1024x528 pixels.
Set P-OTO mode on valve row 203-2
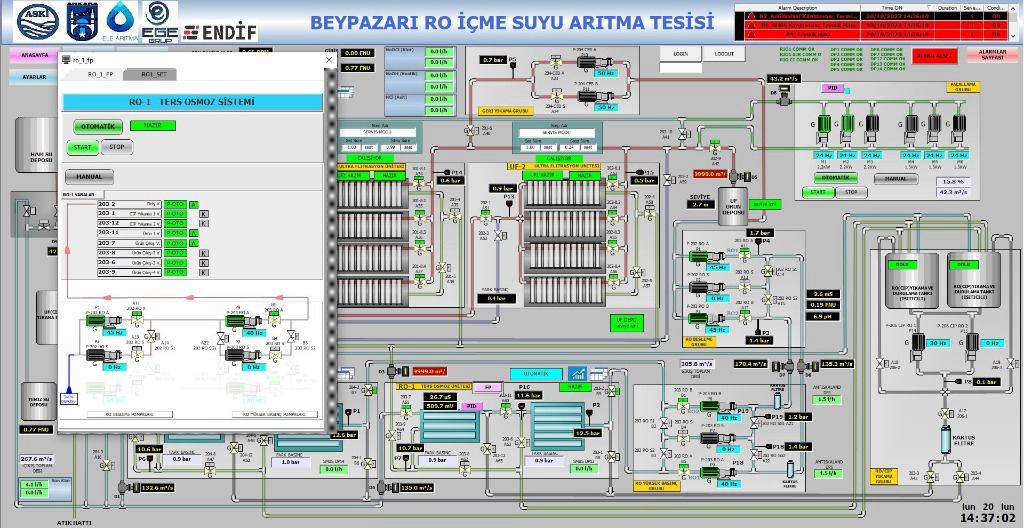pos(175,205)
